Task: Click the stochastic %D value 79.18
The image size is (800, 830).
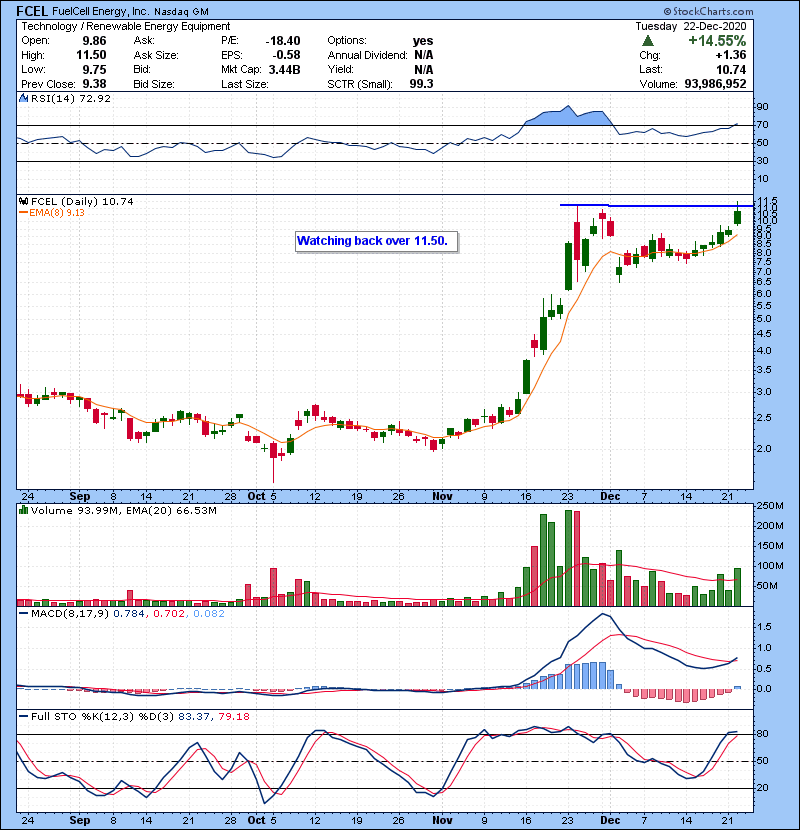Action: (233, 716)
